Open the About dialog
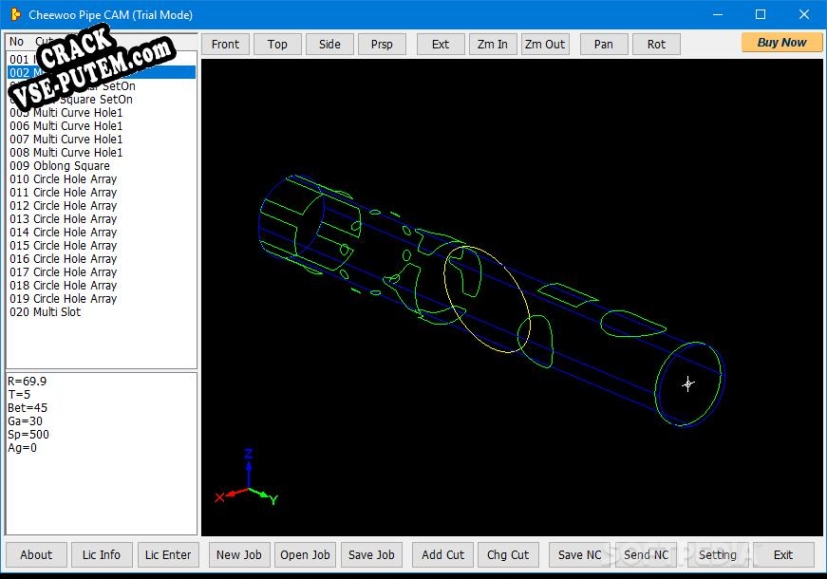The width and height of the screenshot is (827, 579). (x=36, y=555)
